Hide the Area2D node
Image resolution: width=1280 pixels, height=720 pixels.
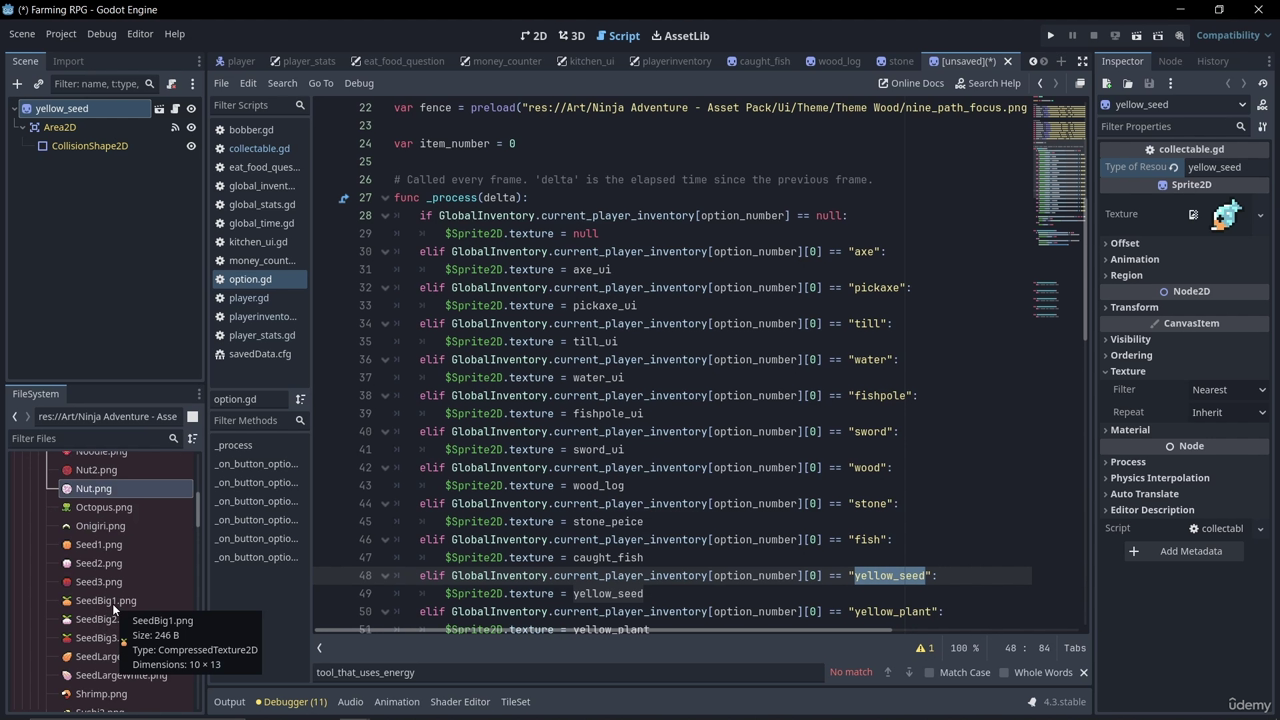click(x=191, y=127)
